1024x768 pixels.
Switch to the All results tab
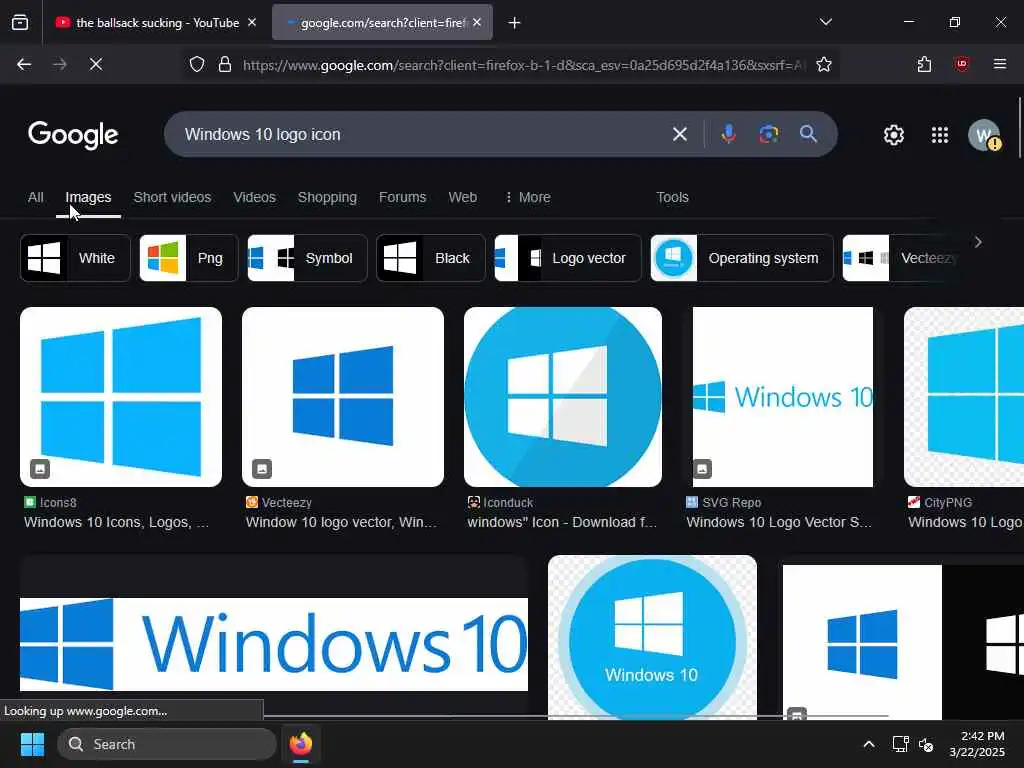coord(36,197)
